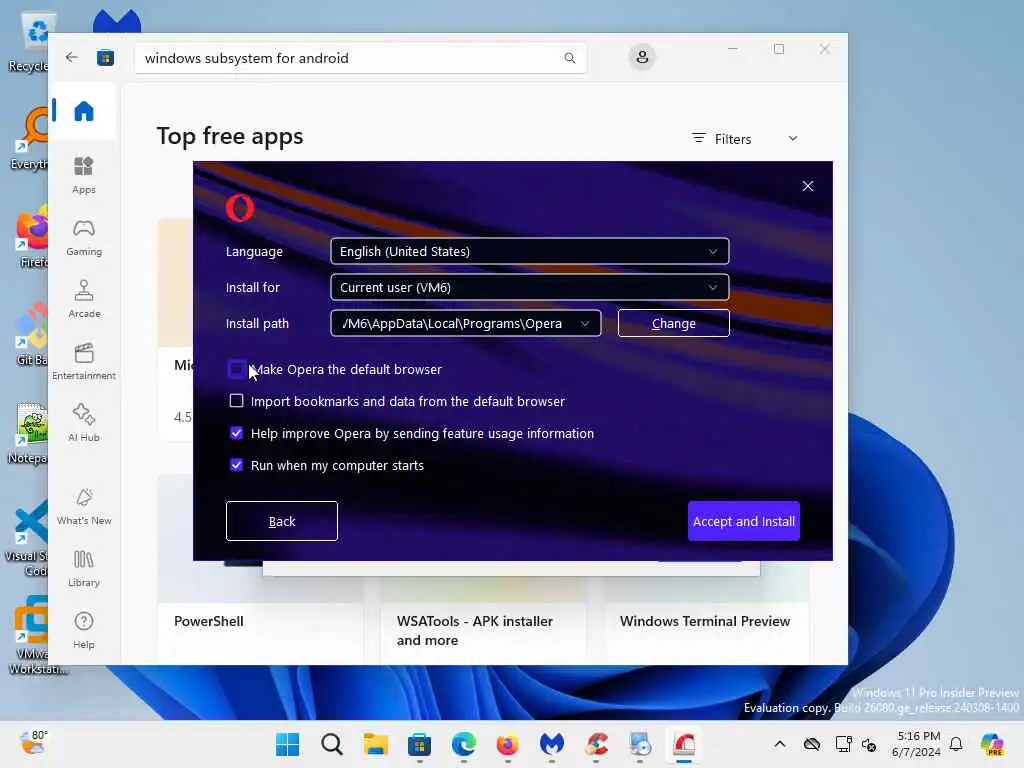Screen dimensions: 1024x768
Task: Click the muted volume tray icon
Action: [x=869, y=744]
